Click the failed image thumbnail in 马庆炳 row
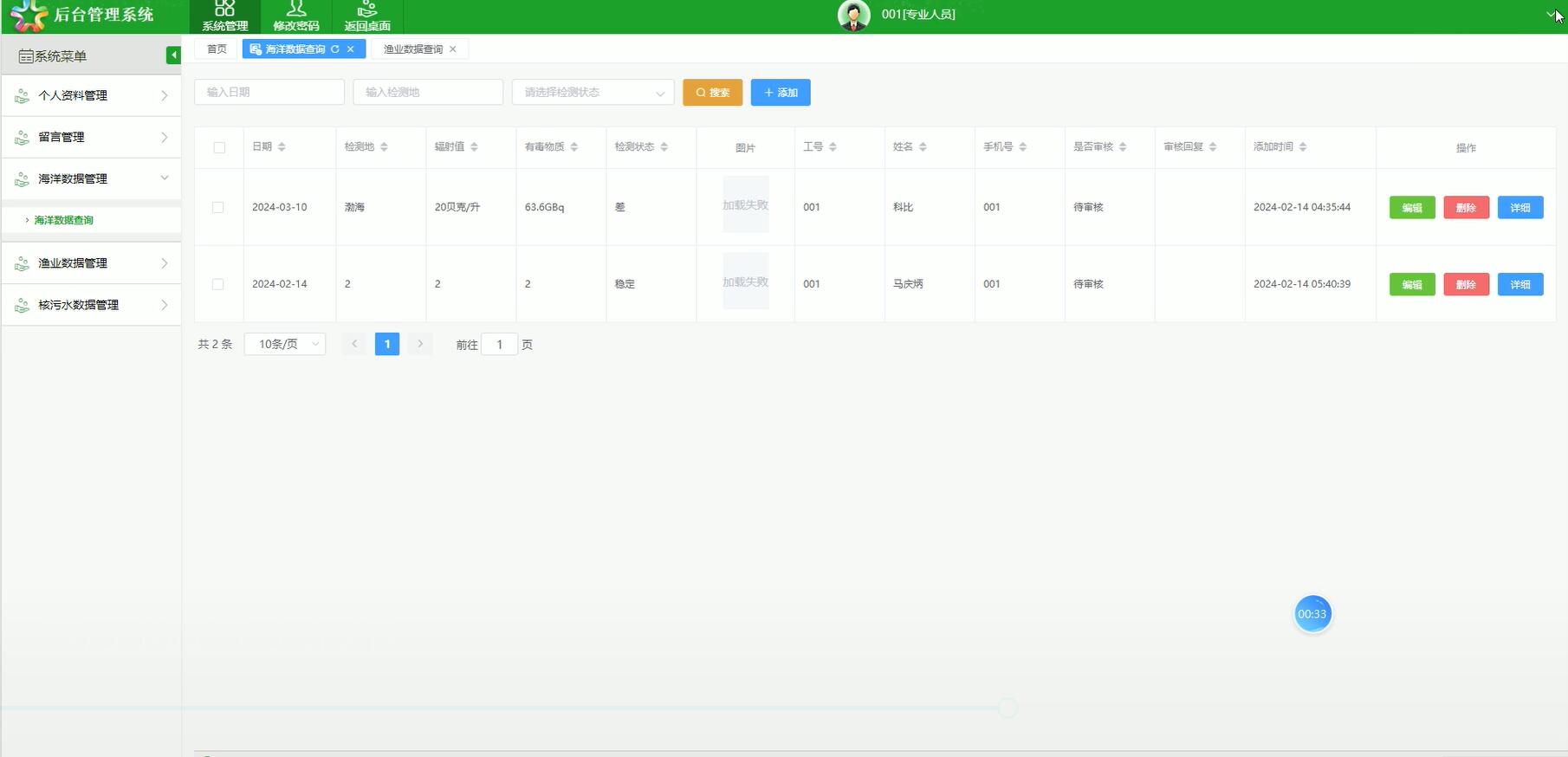This screenshot has width=1568, height=757. [x=746, y=281]
